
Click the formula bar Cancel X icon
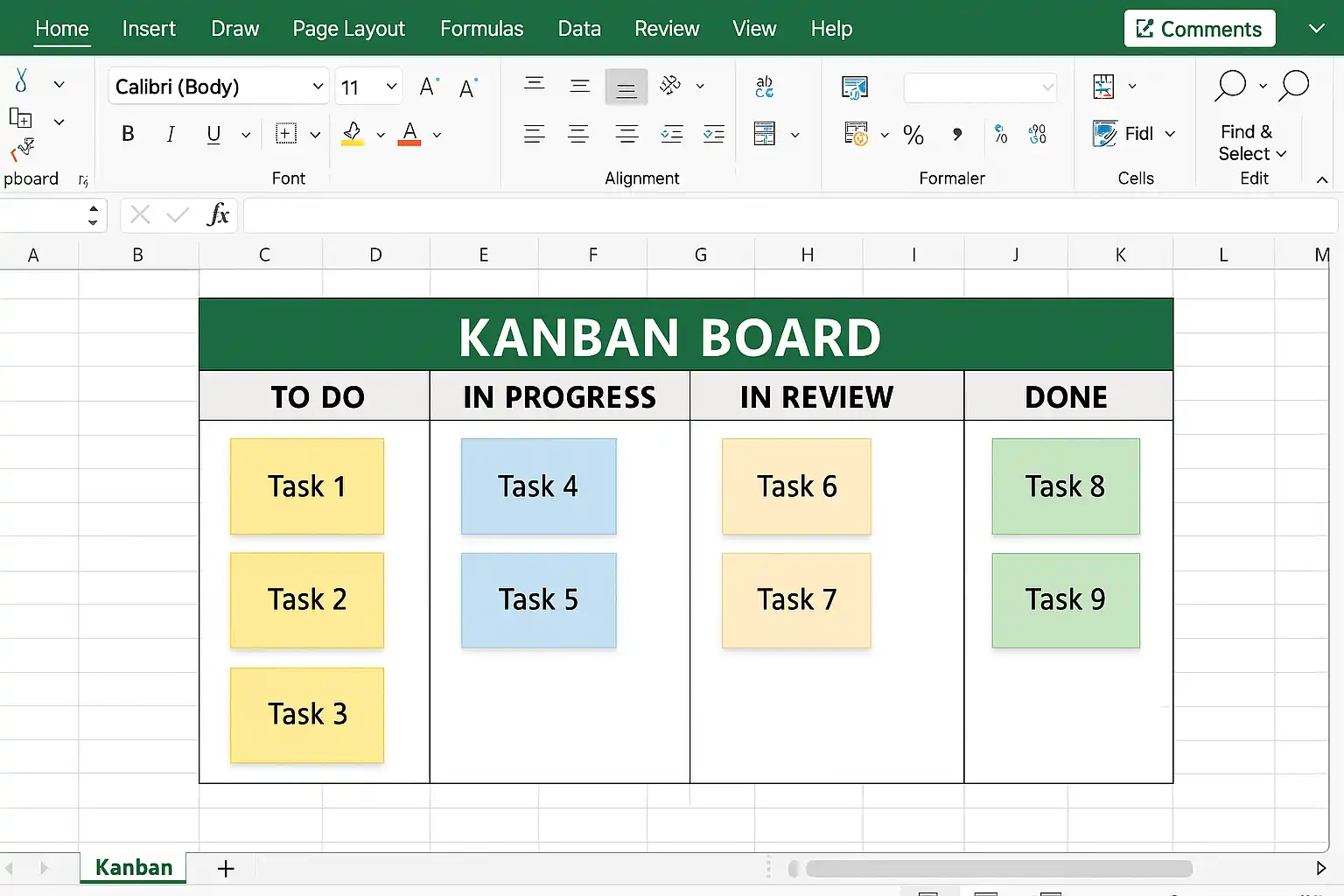pyautogui.click(x=140, y=214)
